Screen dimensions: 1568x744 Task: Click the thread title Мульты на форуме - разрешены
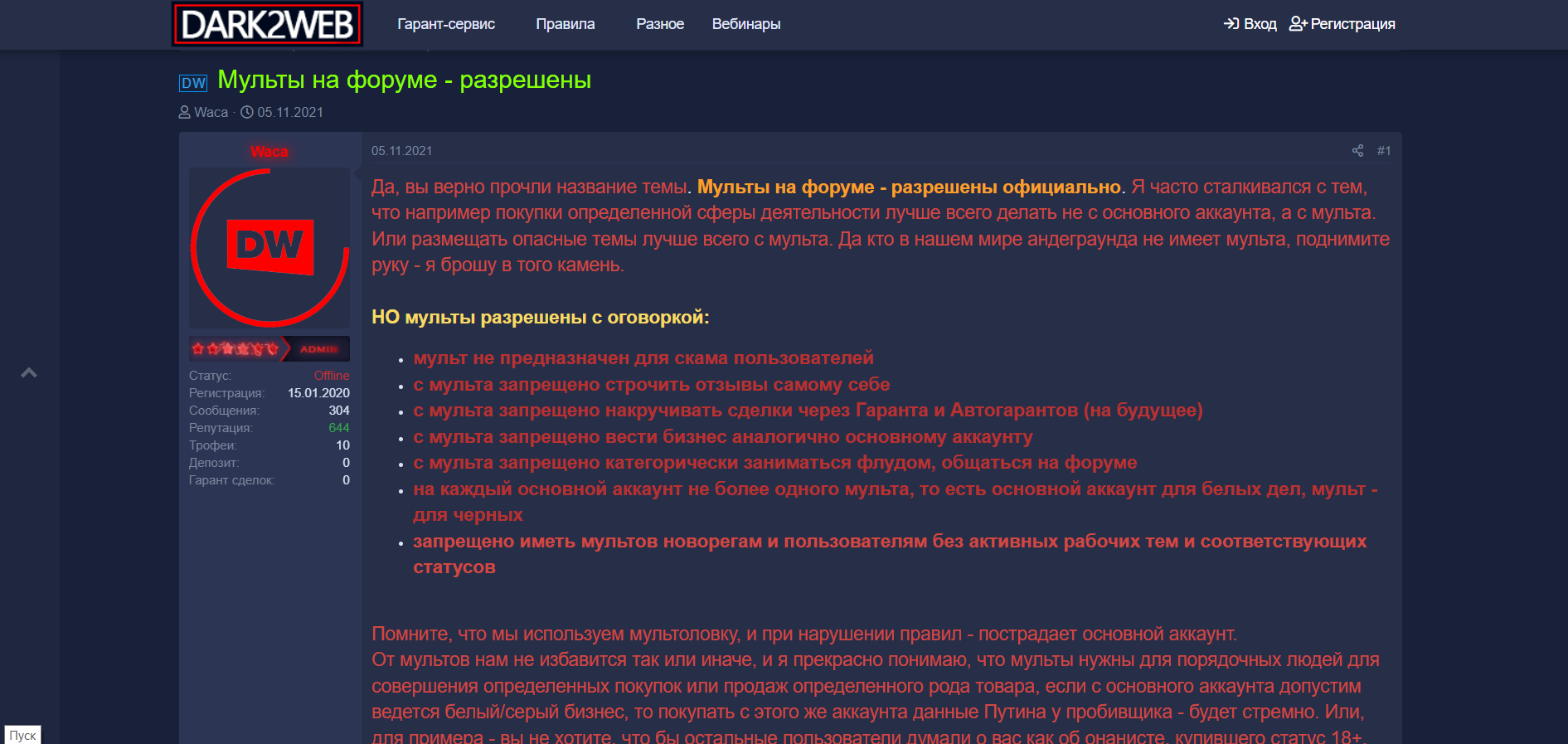pos(405,80)
